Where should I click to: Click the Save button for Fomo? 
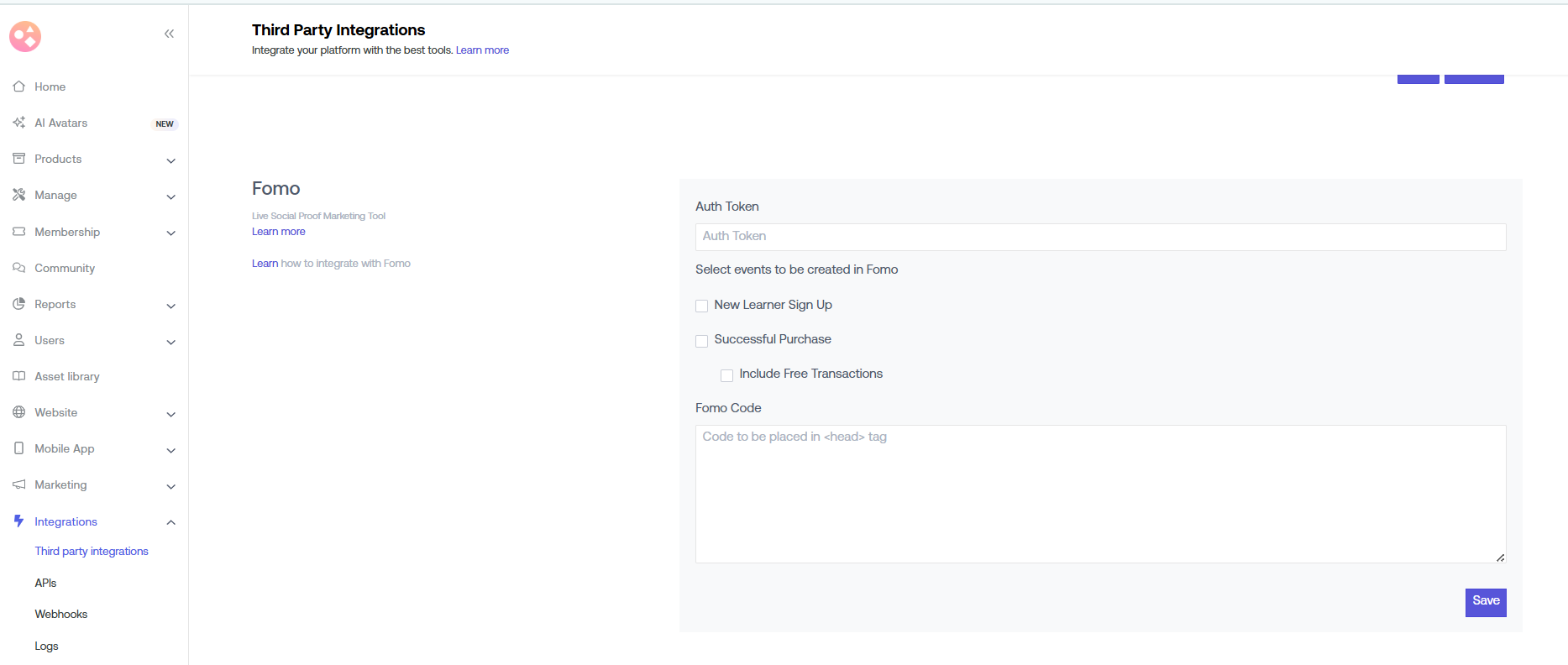[x=1485, y=602]
